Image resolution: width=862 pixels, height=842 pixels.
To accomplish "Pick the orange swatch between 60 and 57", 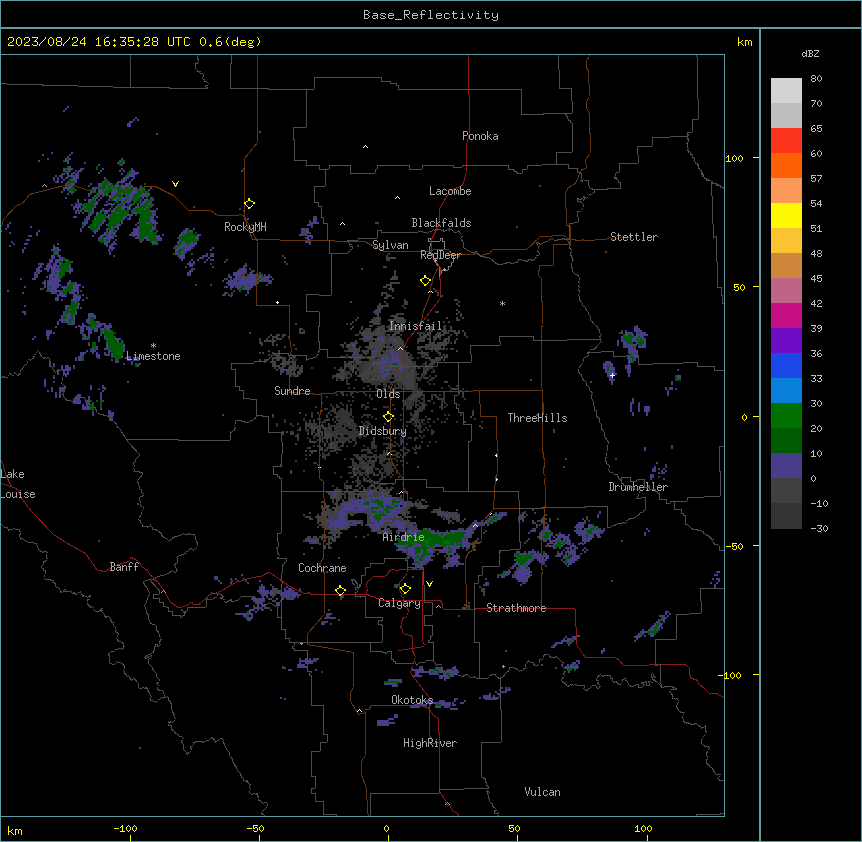I will pyautogui.click(x=786, y=165).
